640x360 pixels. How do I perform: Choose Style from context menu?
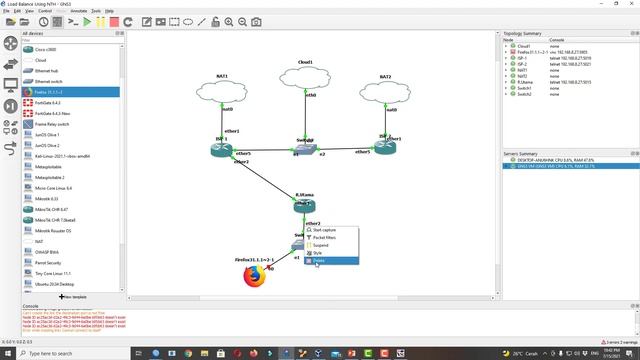(332, 253)
